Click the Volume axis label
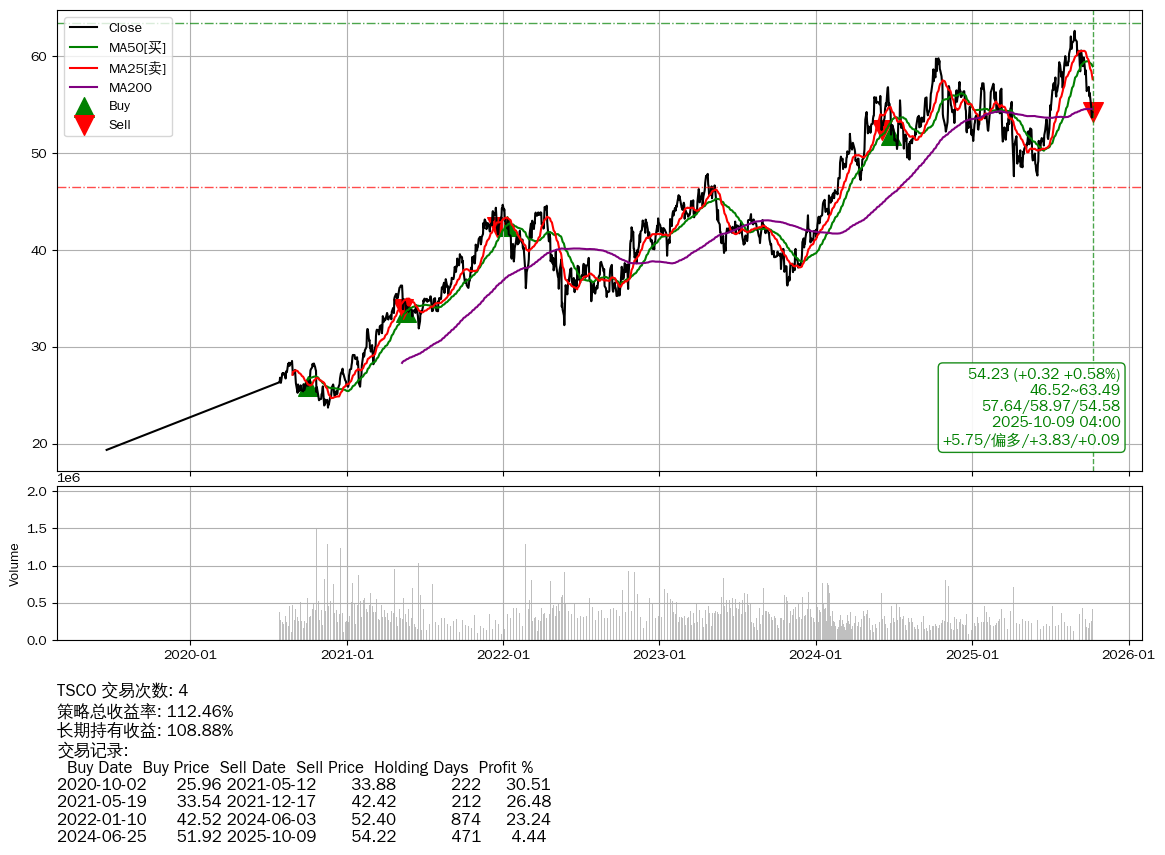The height and width of the screenshot is (855, 1165). pyautogui.click(x=14, y=564)
